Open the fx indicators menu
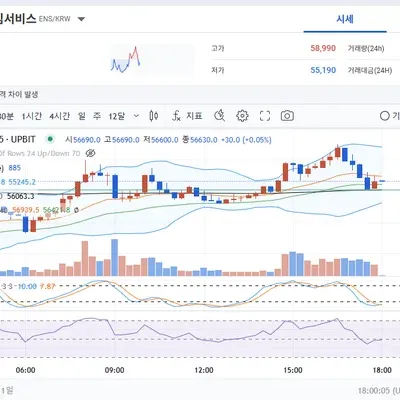Image resolution: width=400 pixels, height=400 pixels. [176, 116]
